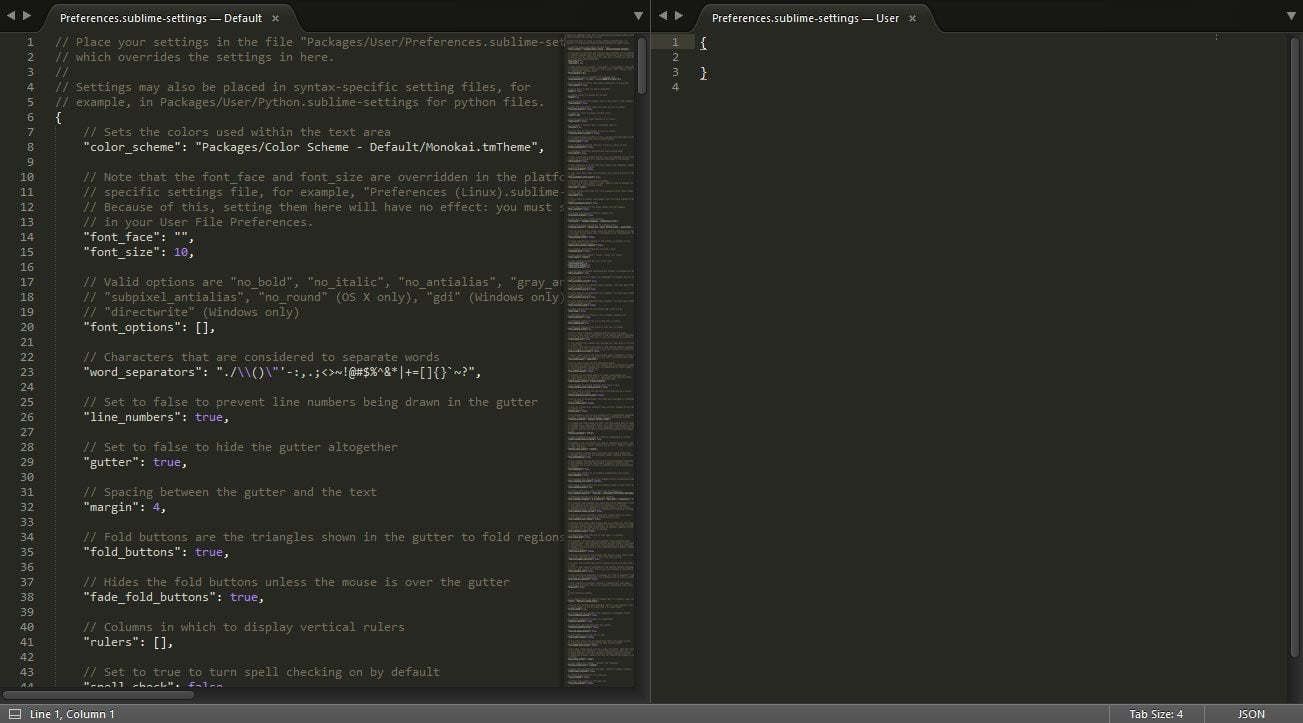Click the previous tab arrow in left pane
Screen dimensions: 1303x723
click(11, 16)
